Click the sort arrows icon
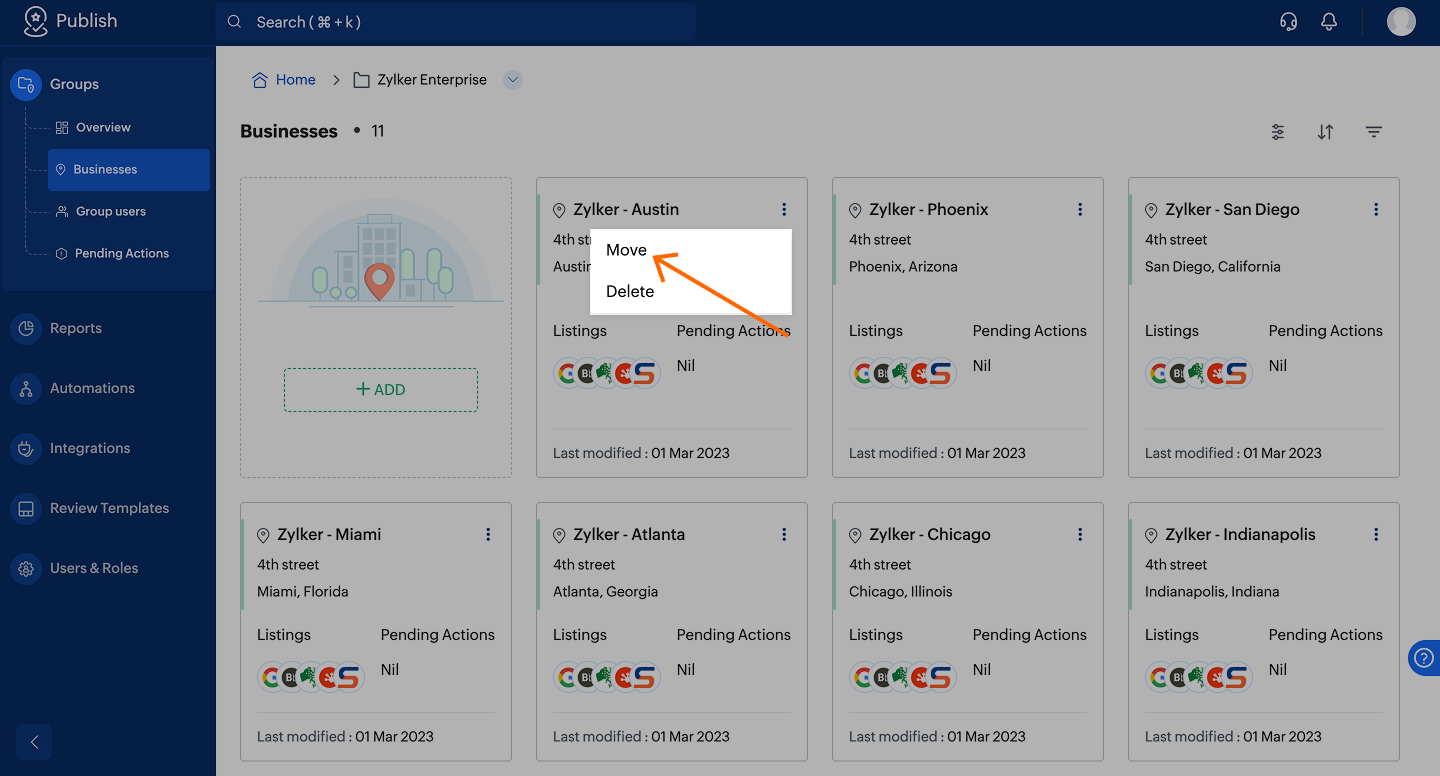 pyautogui.click(x=1325, y=132)
